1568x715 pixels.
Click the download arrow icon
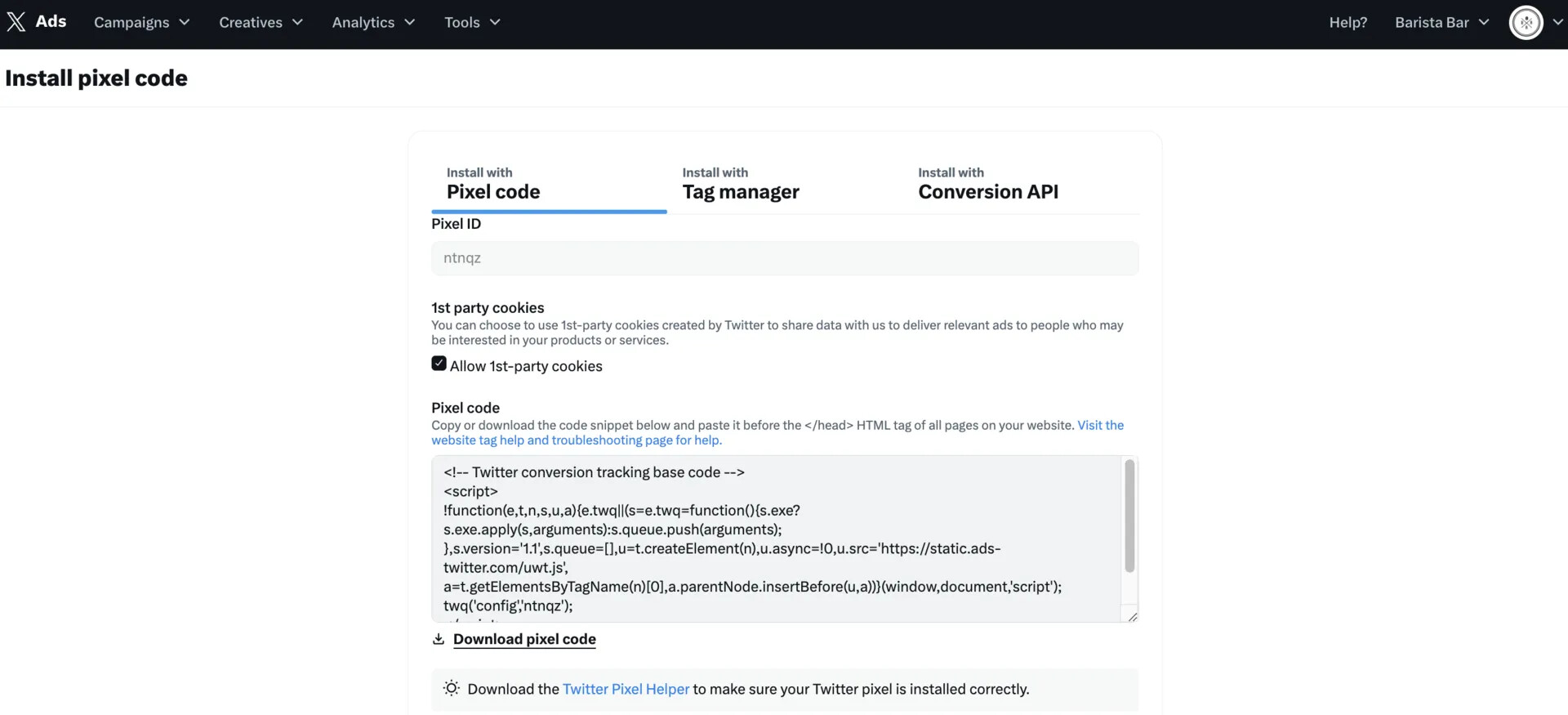click(x=439, y=639)
